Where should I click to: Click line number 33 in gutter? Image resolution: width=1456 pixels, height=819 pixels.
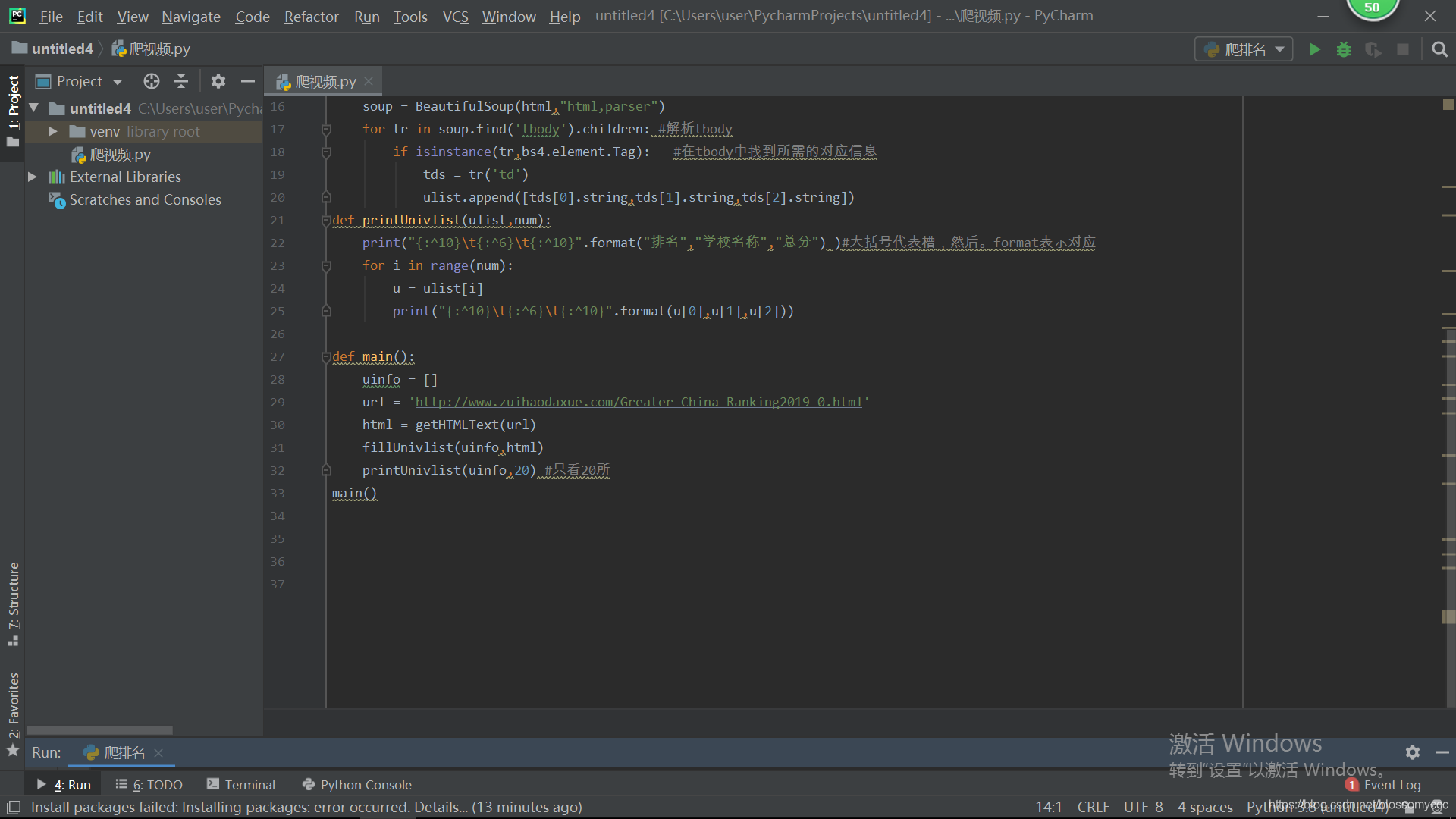(277, 493)
